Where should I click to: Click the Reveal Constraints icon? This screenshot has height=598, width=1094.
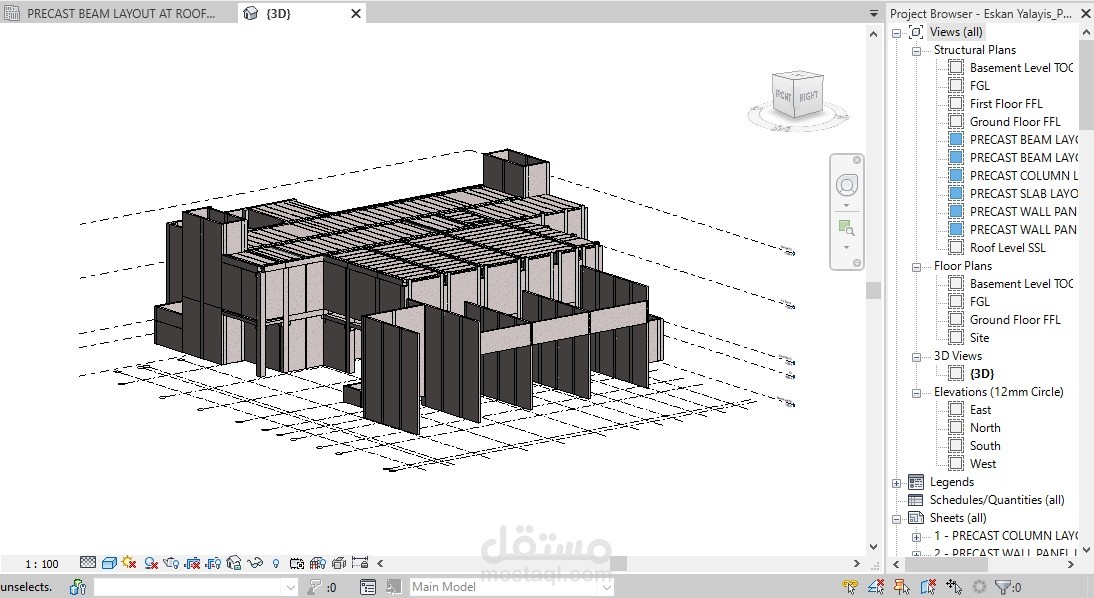click(360, 562)
